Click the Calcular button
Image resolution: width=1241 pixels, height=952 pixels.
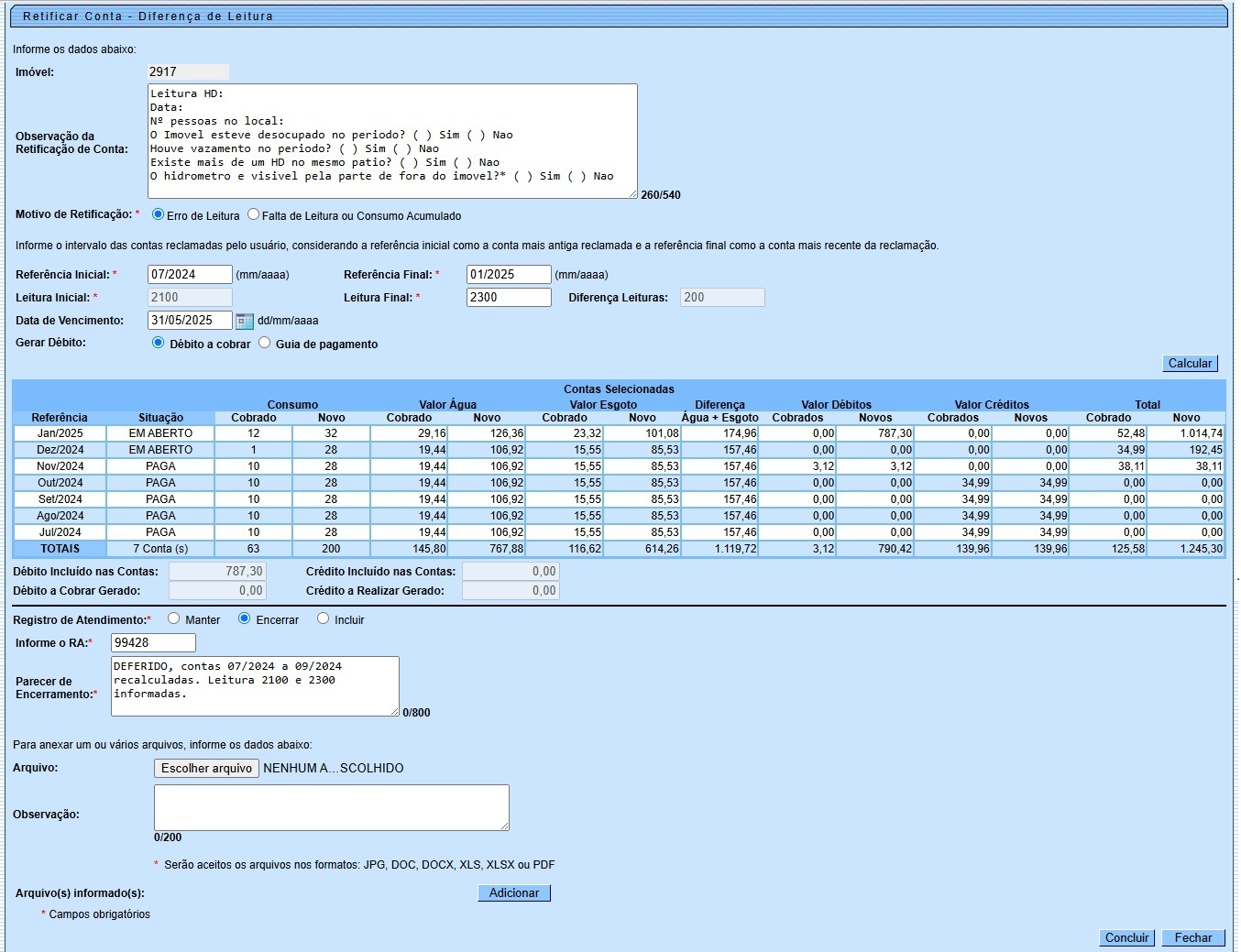click(x=1190, y=364)
